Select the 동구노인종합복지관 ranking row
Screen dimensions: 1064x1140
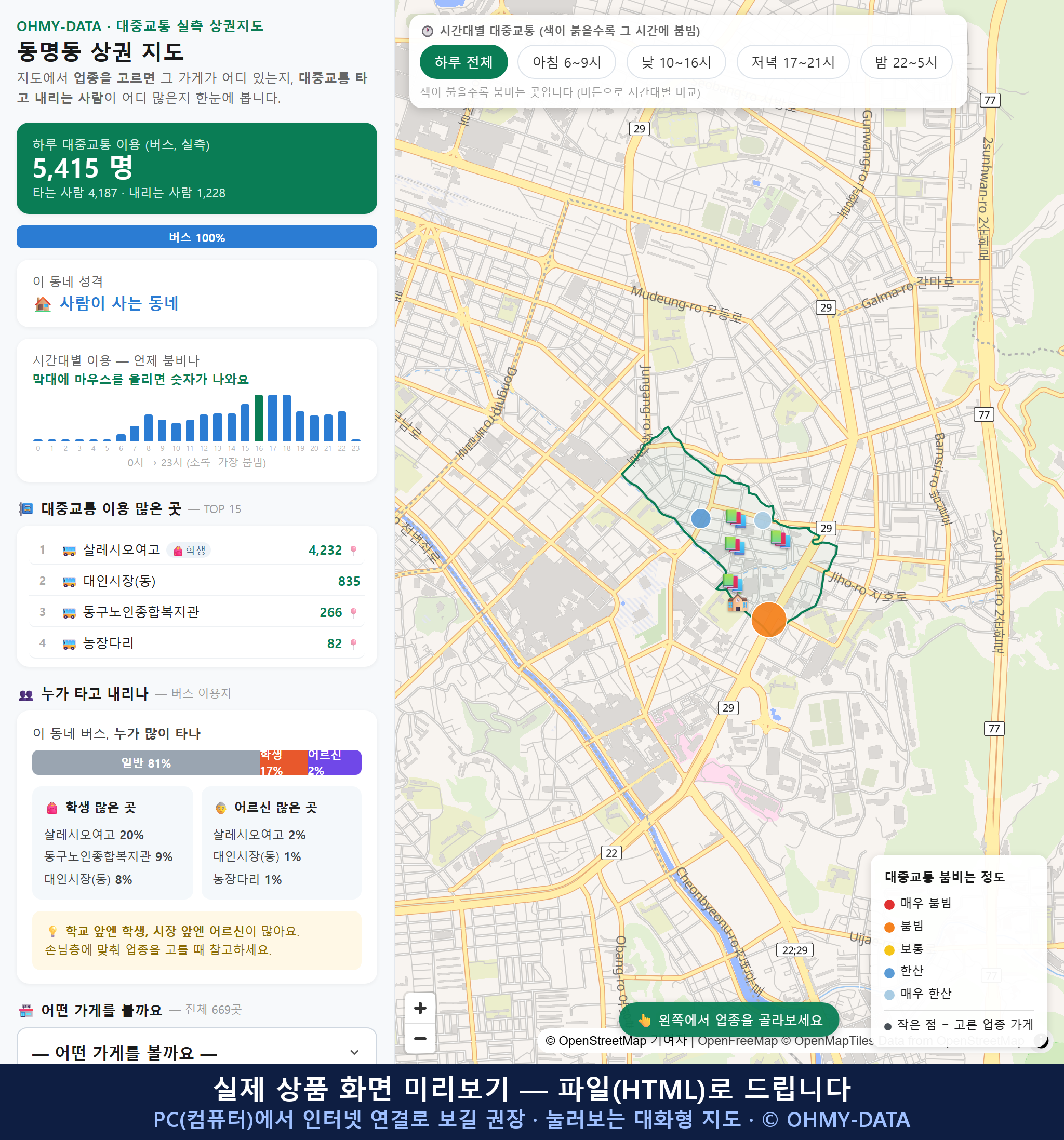197,612
